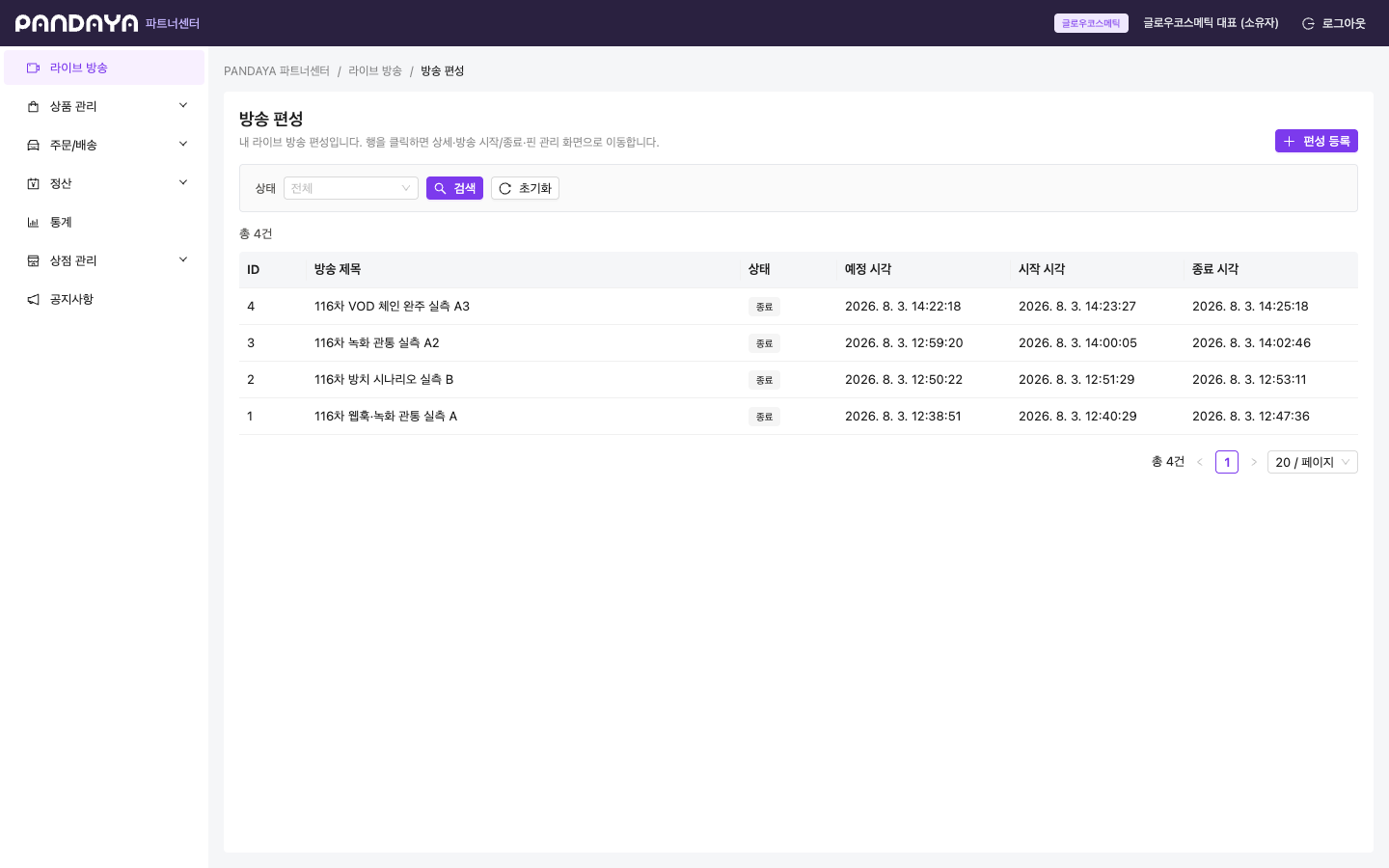The width and height of the screenshot is (1389, 868).
Task: Click the 초기화 reset button
Action: 525,188
